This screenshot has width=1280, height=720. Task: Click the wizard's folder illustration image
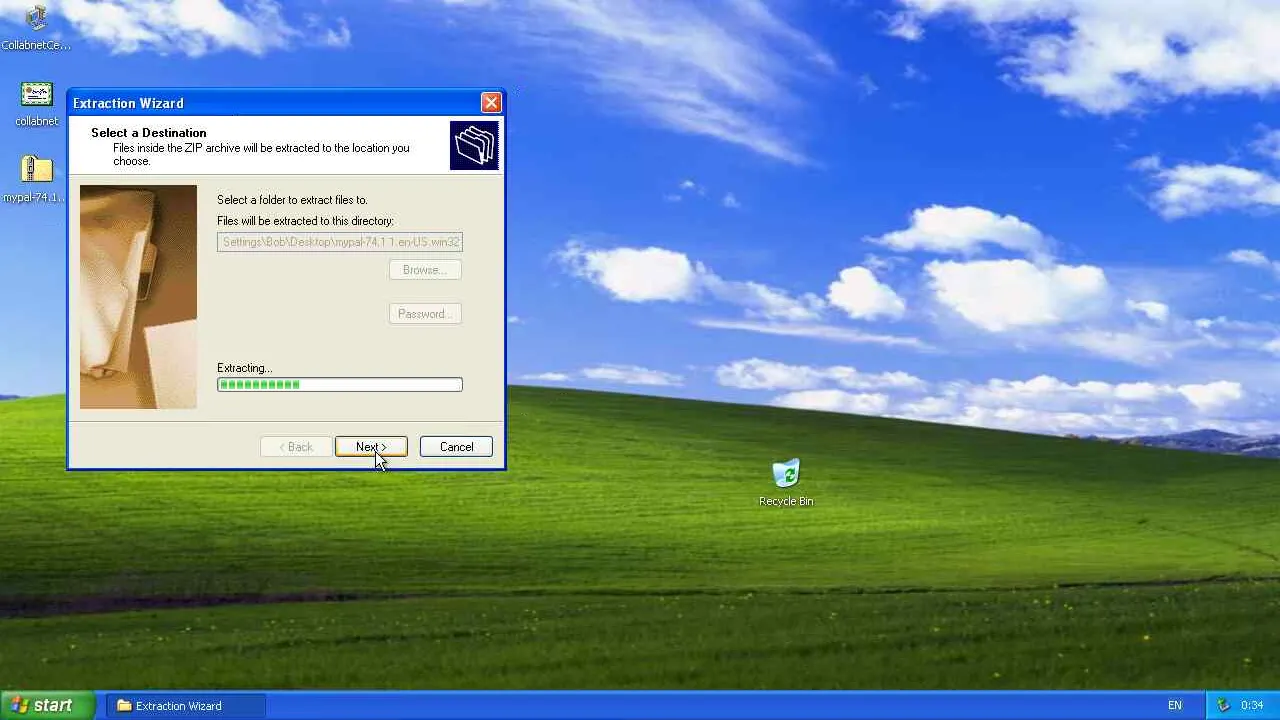(x=138, y=297)
